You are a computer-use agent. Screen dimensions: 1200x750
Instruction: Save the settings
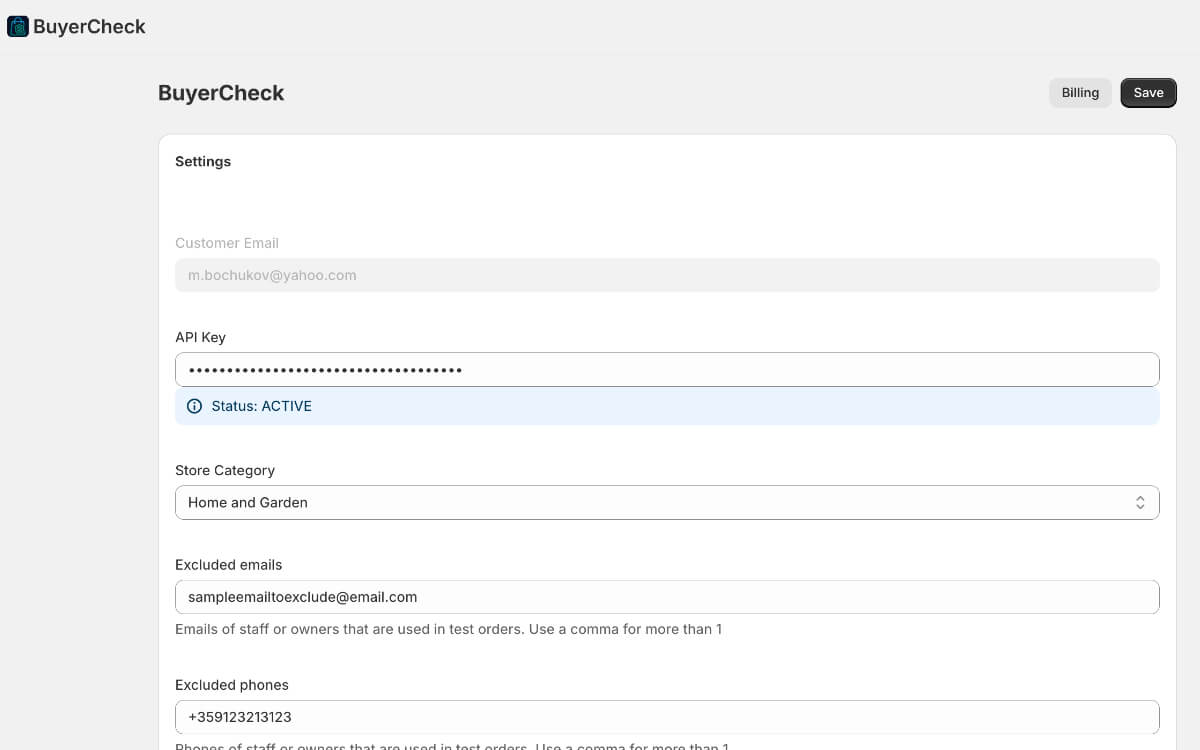click(x=1148, y=93)
